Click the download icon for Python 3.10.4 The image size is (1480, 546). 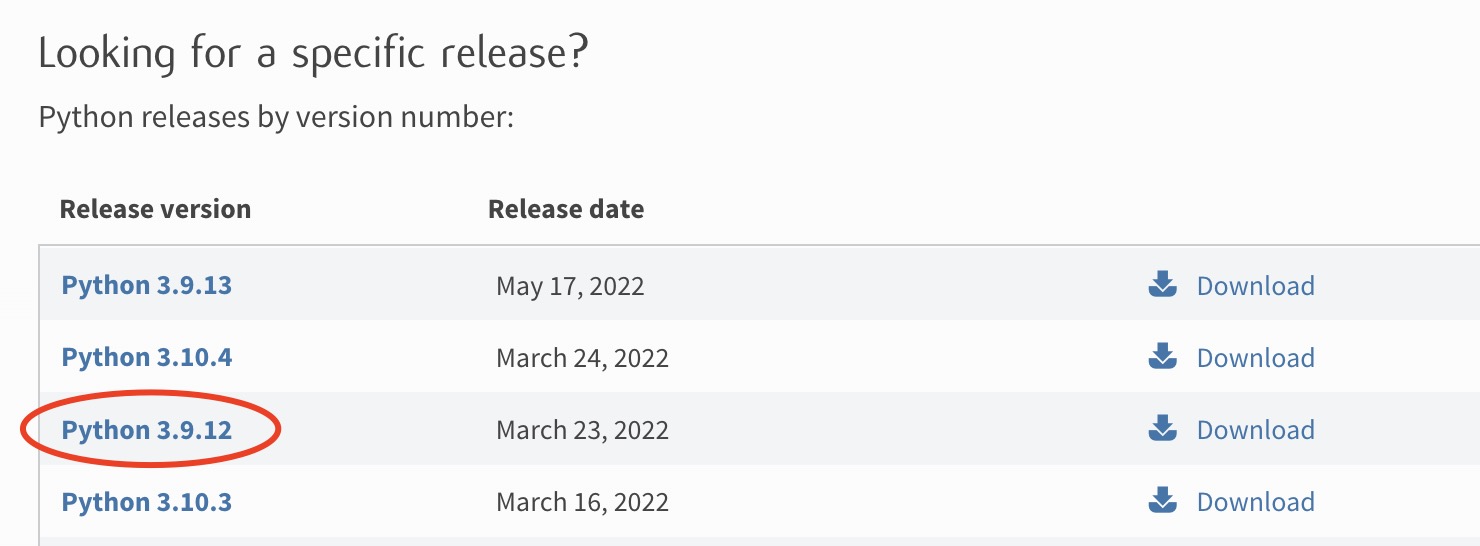point(1162,357)
